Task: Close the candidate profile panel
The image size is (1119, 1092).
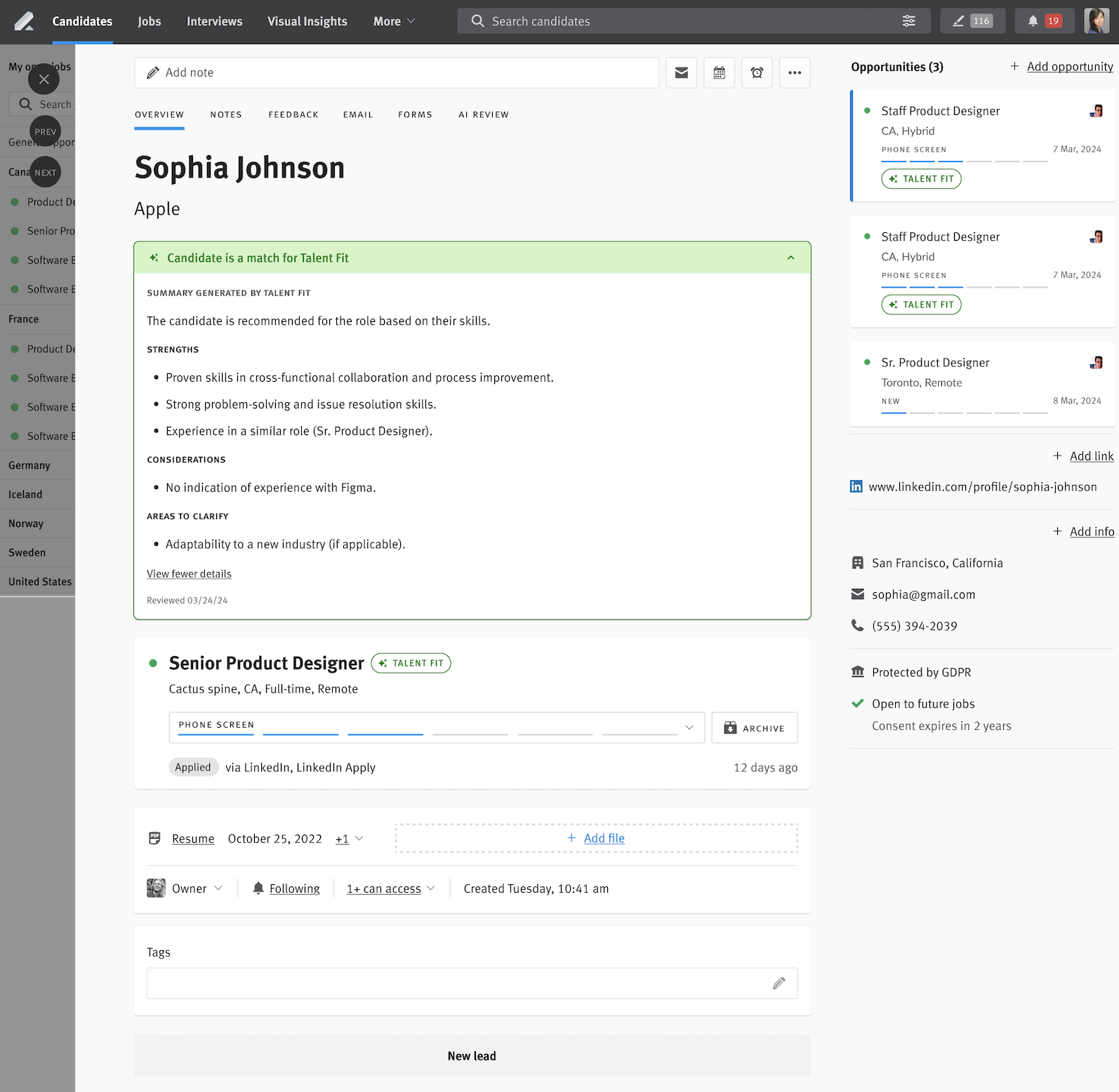Action: 44,79
